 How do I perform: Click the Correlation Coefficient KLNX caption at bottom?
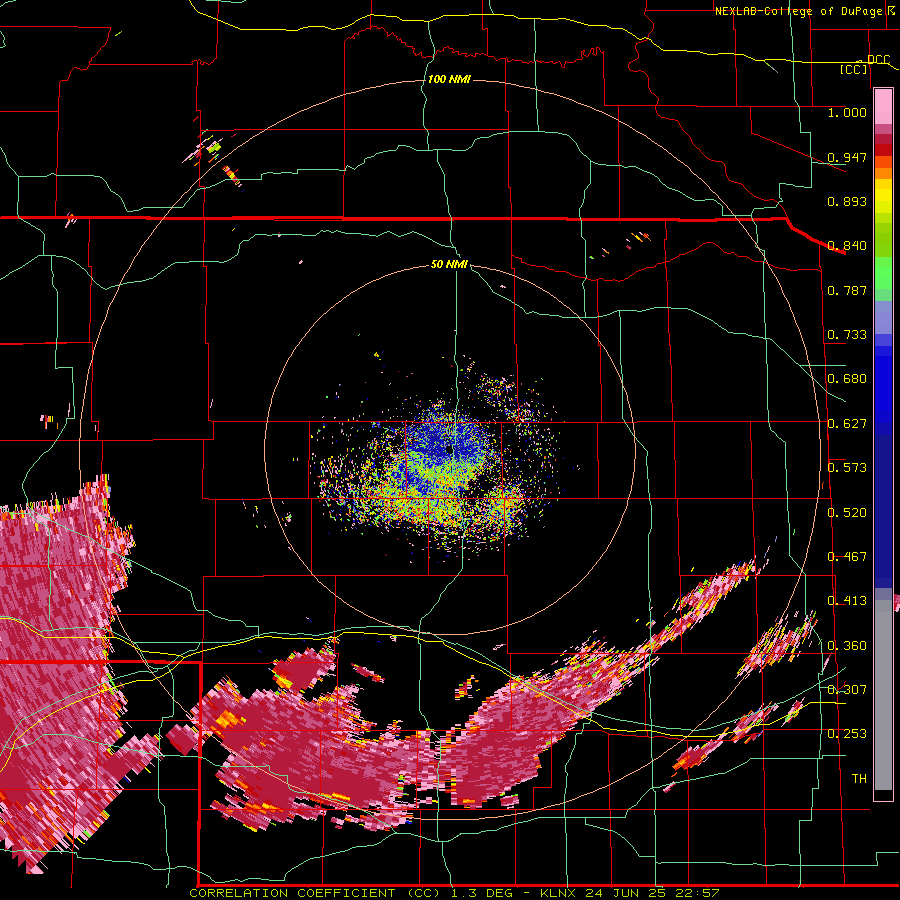(x=454, y=893)
